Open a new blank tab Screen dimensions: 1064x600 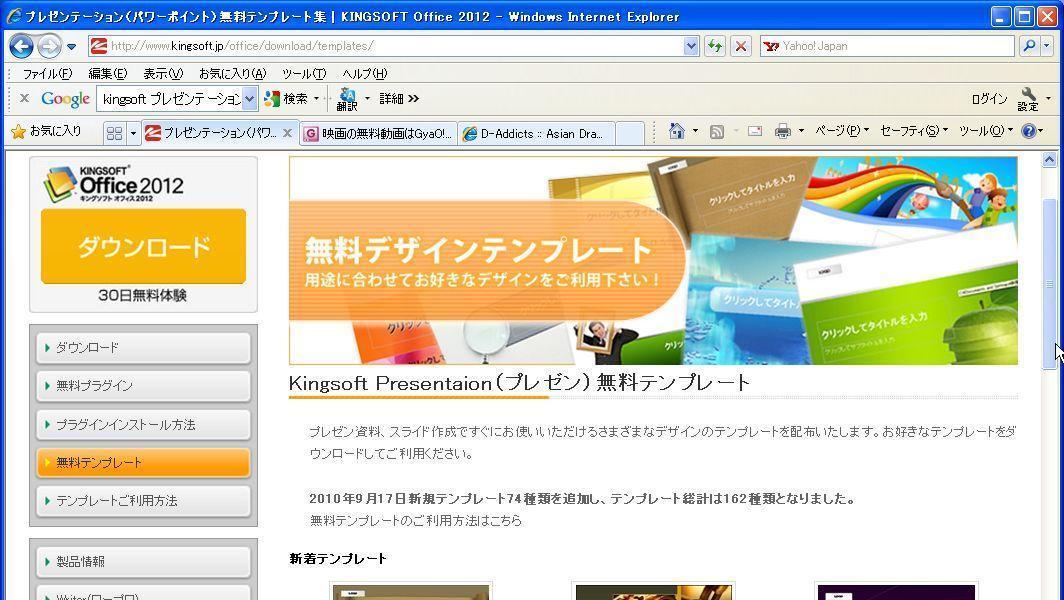pos(630,134)
